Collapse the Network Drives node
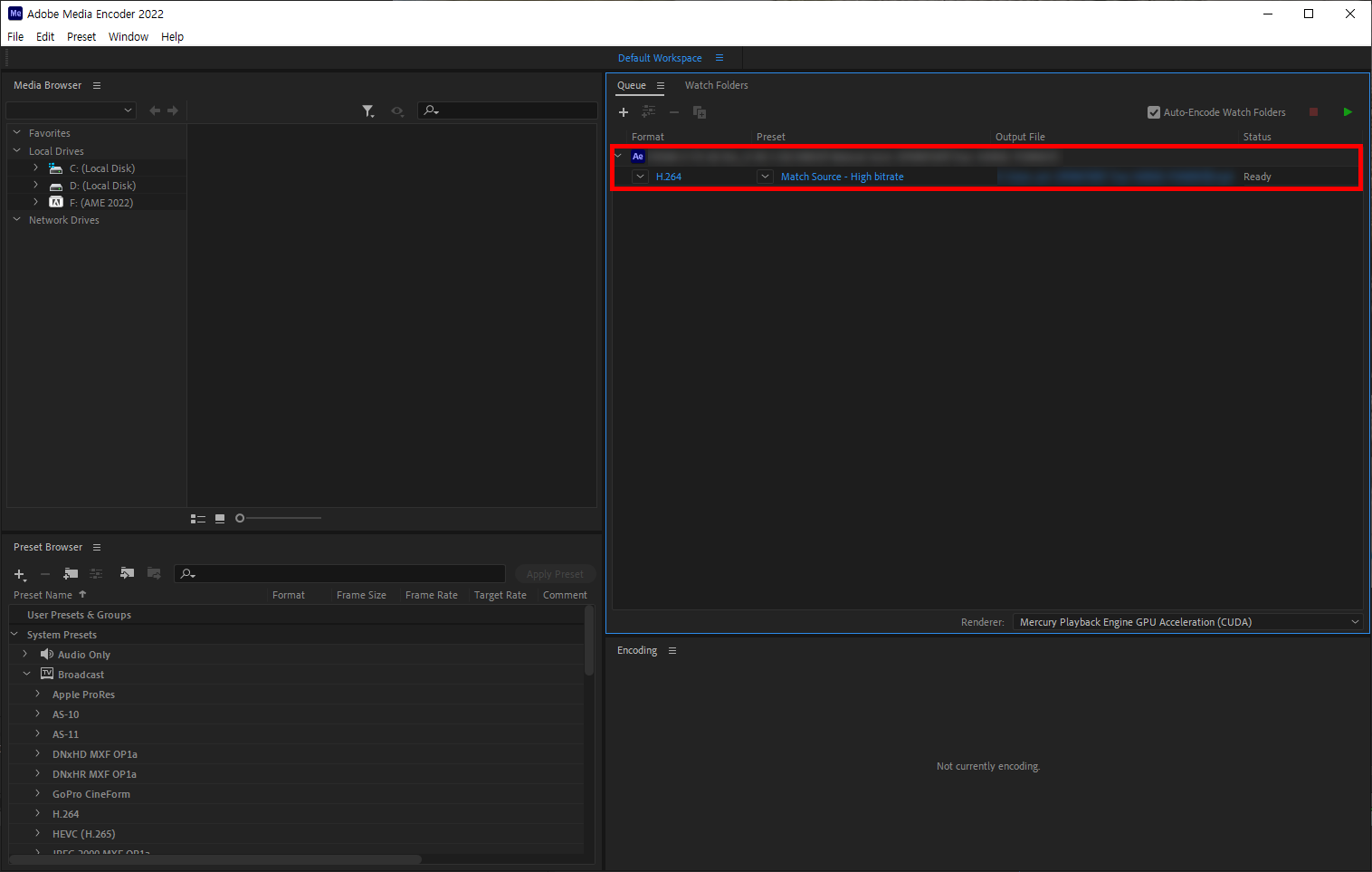This screenshot has width=1372, height=872. (17, 219)
